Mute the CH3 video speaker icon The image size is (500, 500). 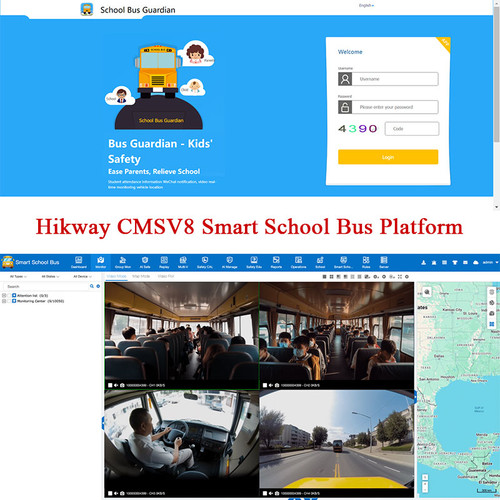[116, 493]
